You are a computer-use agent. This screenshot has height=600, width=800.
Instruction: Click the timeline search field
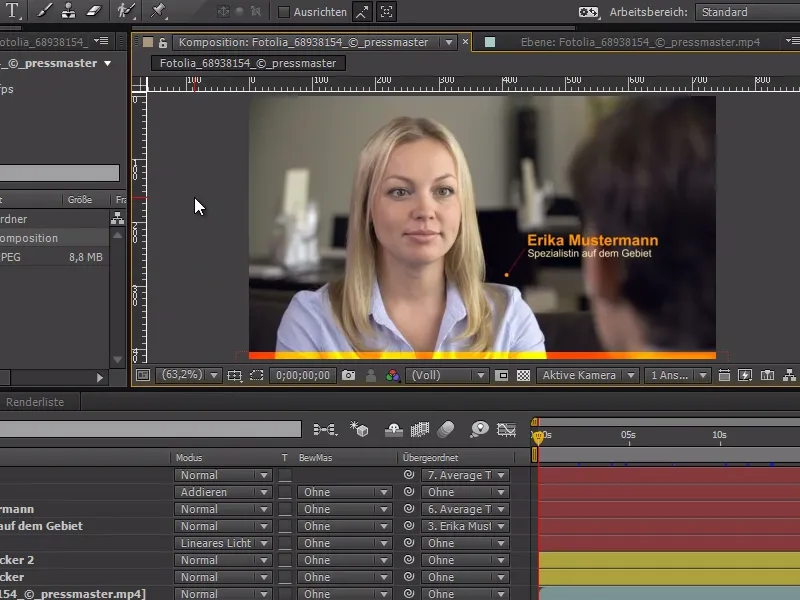pos(150,429)
